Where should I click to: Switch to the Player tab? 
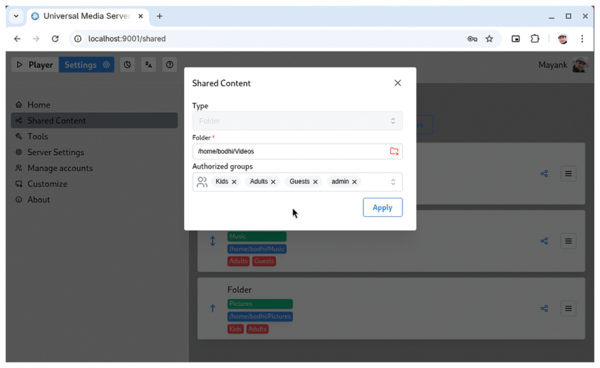click(35, 65)
